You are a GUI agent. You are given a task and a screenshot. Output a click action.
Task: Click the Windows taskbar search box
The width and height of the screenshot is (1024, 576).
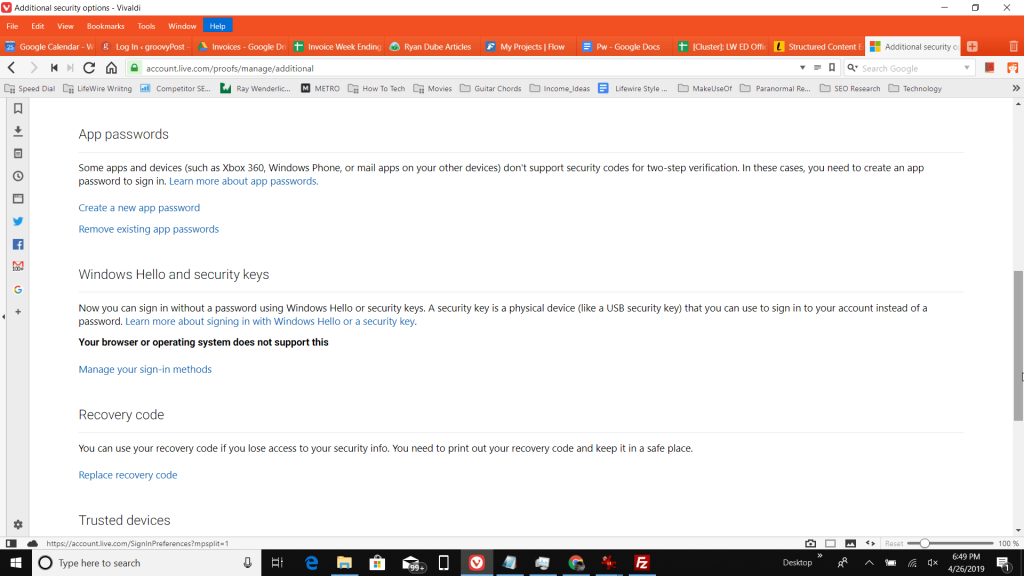[146, 563]
